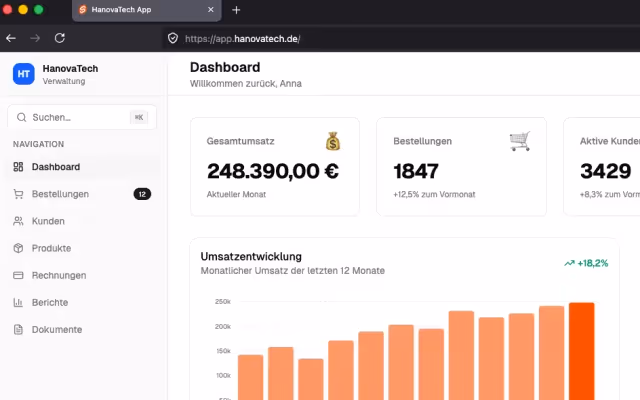Click '+12,5% zum Vormonat' text
Screen dimensions: 640x400
tap(434, 194)
